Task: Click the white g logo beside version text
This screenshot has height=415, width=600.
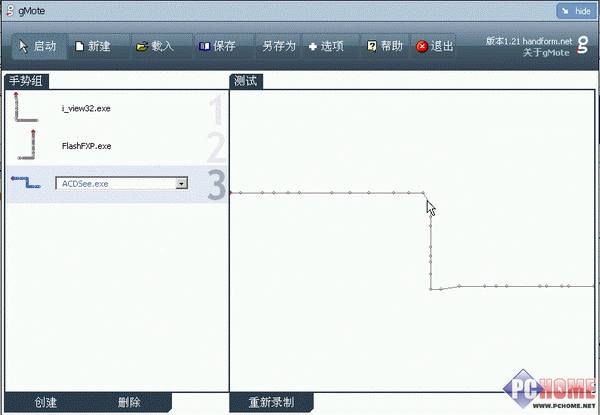Action: click(582, 45)
